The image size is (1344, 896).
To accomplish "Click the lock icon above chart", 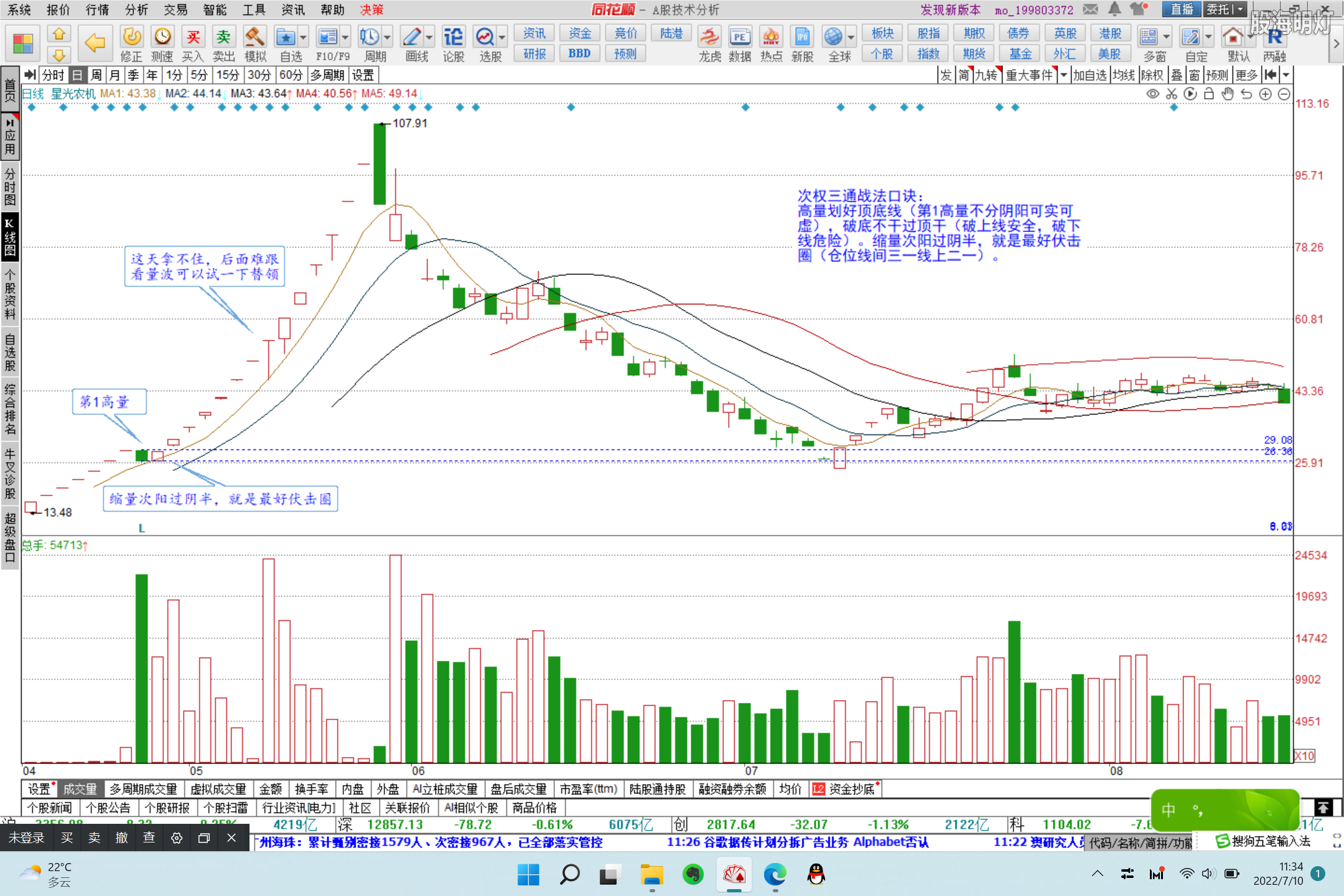I will pyautogui.click(x=1209, y=94).
